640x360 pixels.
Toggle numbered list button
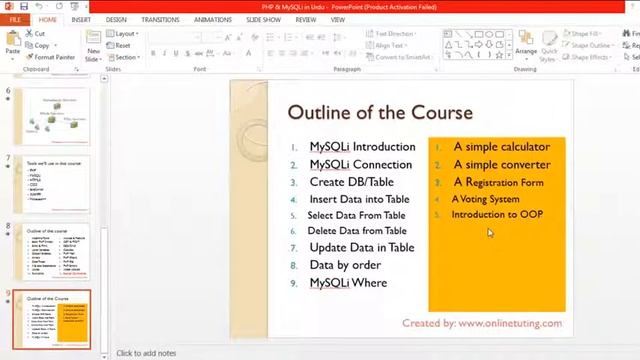pyautogui.click(x=288, y=38)
